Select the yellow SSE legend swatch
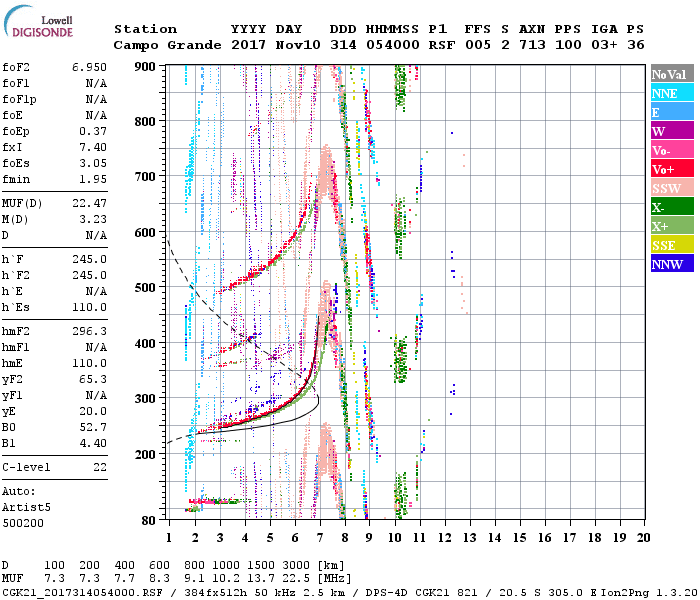This screenshot has height=600, width=700. tap(671, 245)
